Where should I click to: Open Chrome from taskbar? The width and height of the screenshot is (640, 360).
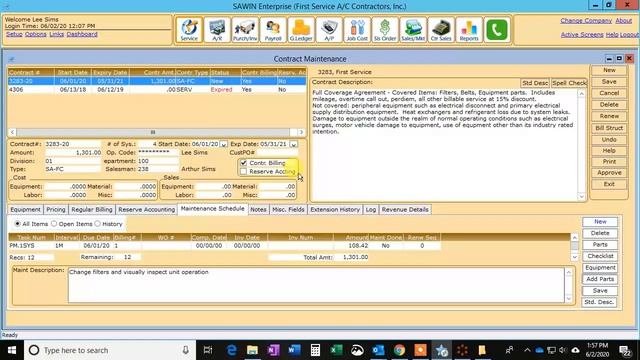pos(399,350)
